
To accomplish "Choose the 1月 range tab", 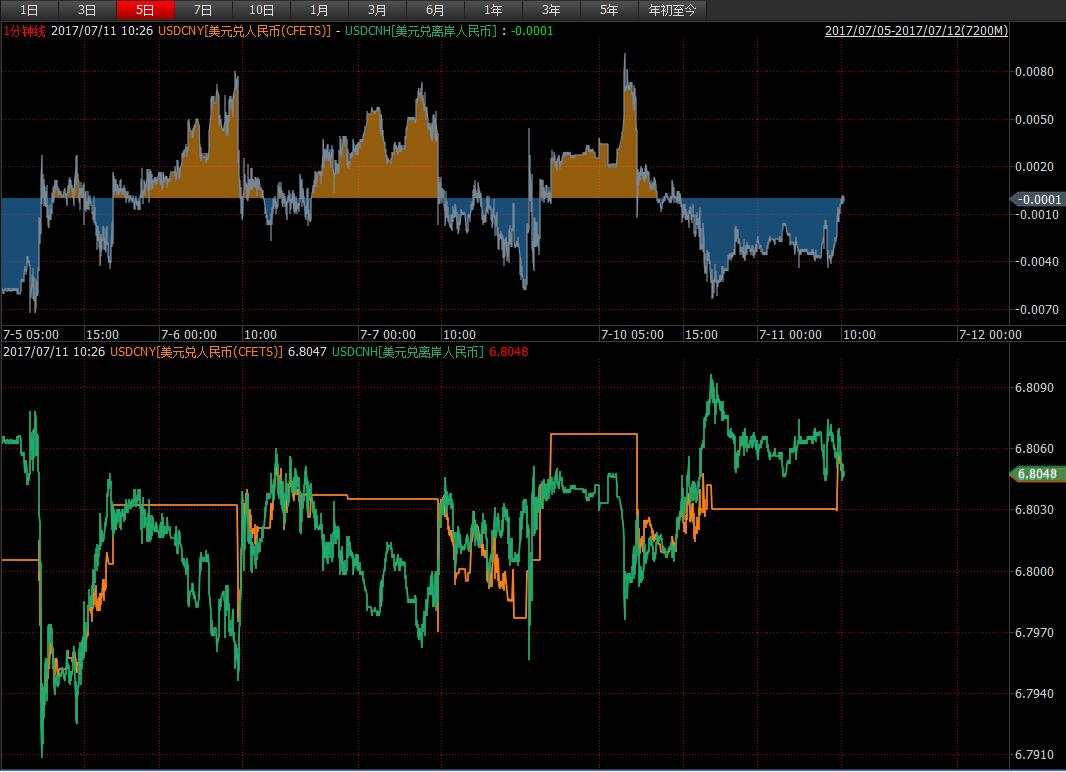I will point(319,10).
